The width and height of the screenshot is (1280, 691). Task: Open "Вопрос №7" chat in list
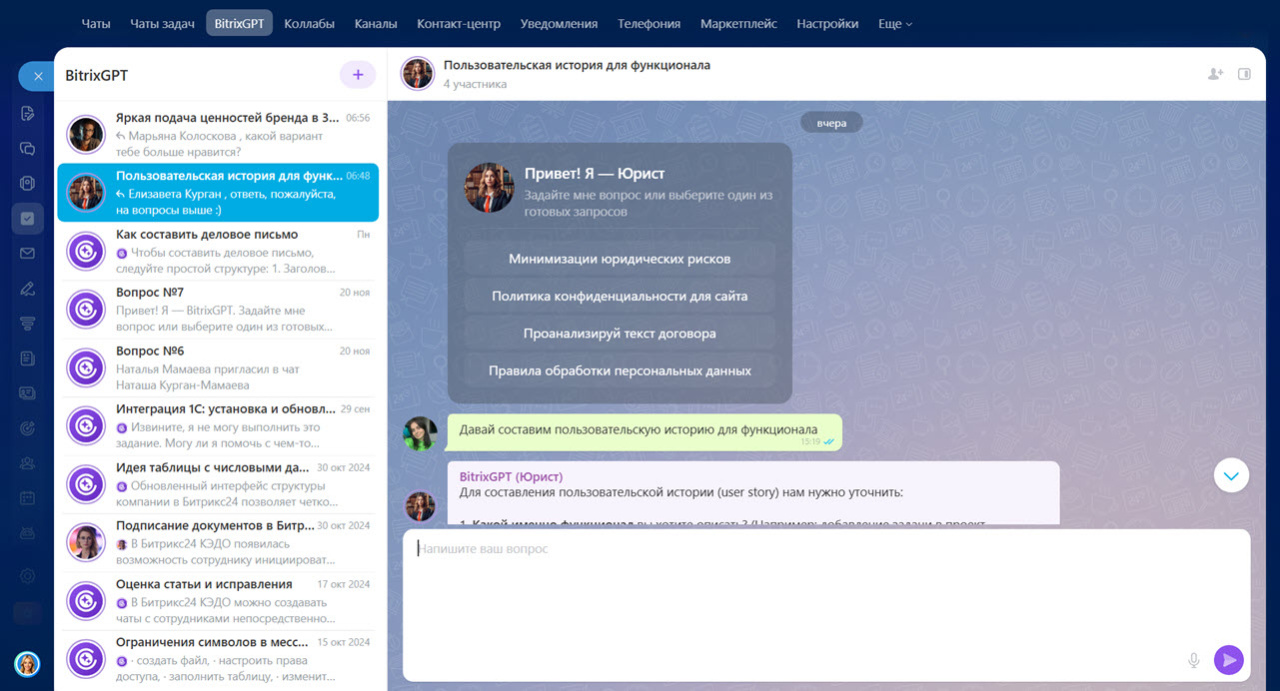218,309
